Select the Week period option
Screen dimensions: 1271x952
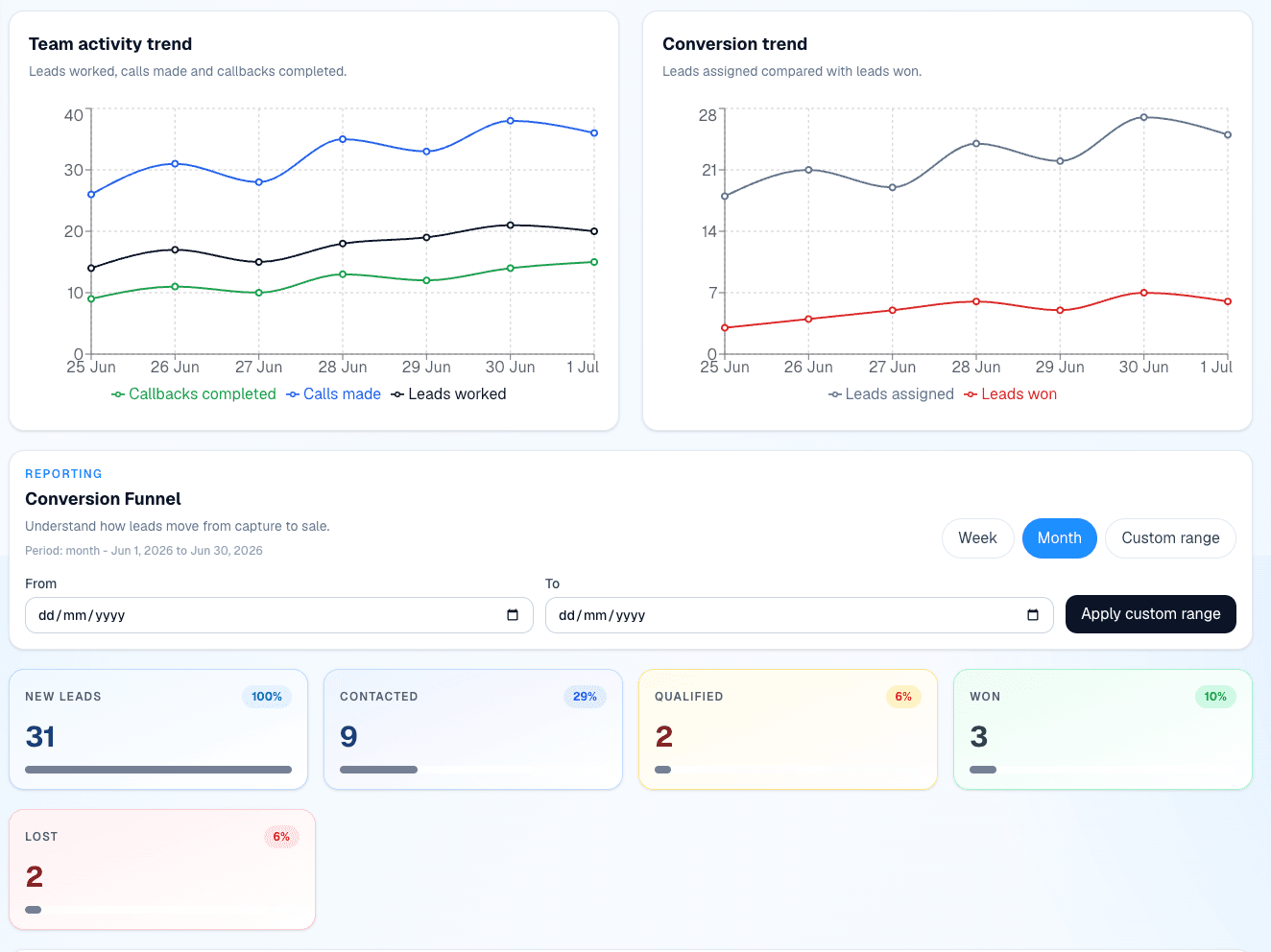[977, 538]
